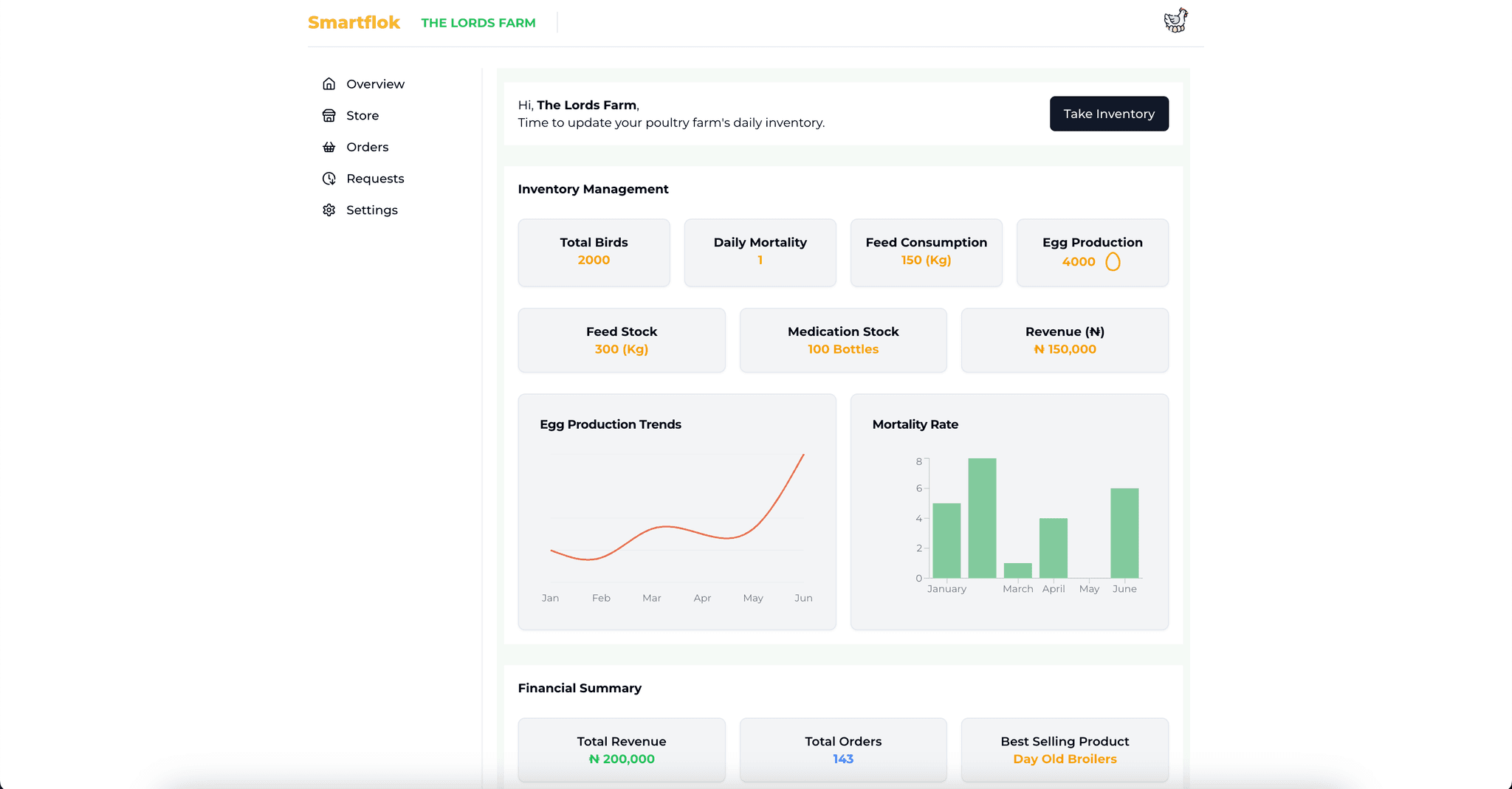
Task: Click the Jun label on egg trends axis
Action: [803, 598]
